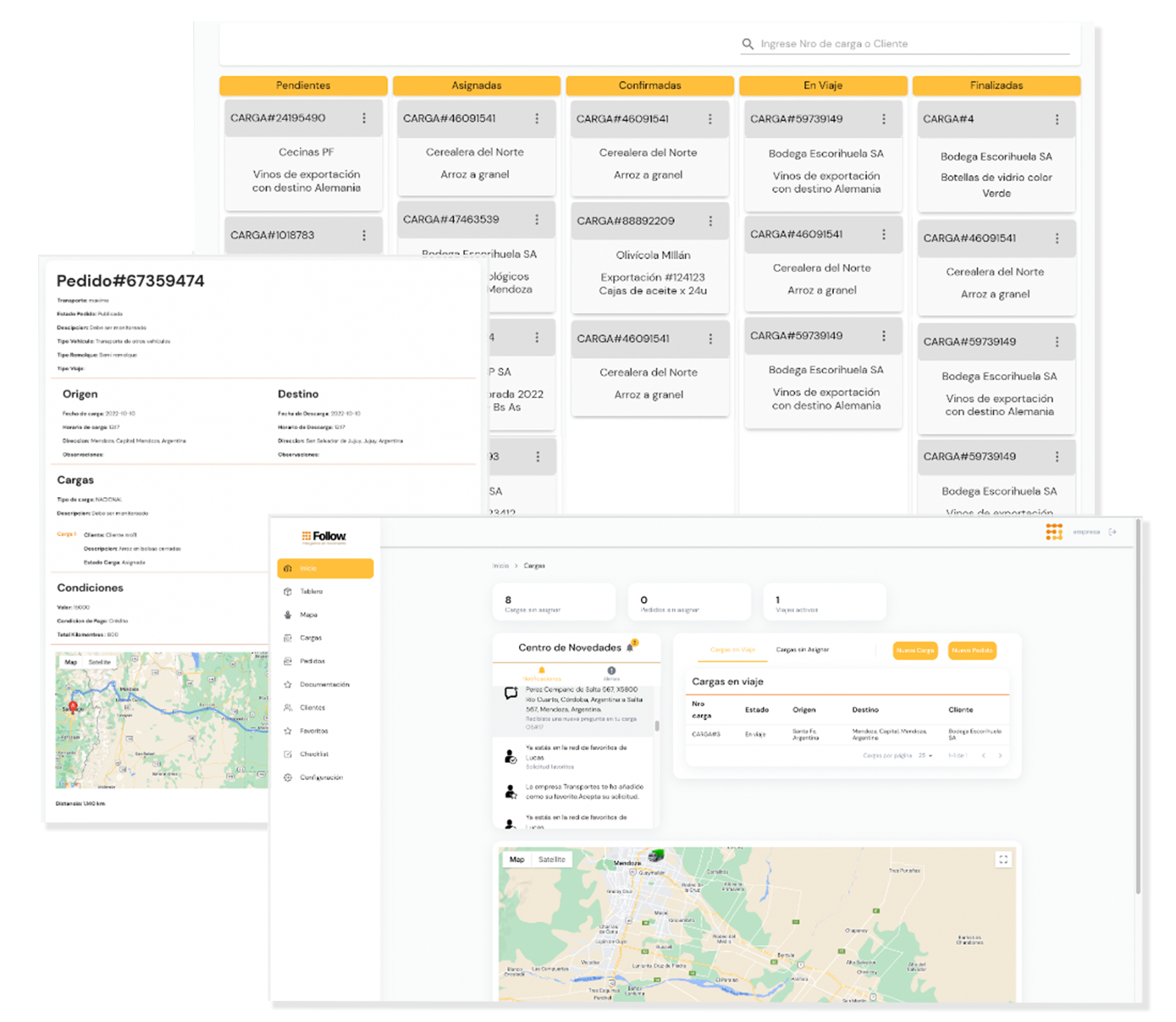Click the Checklist icon in the sidebar
The image size is (1176, 1022).
(288, 754)
